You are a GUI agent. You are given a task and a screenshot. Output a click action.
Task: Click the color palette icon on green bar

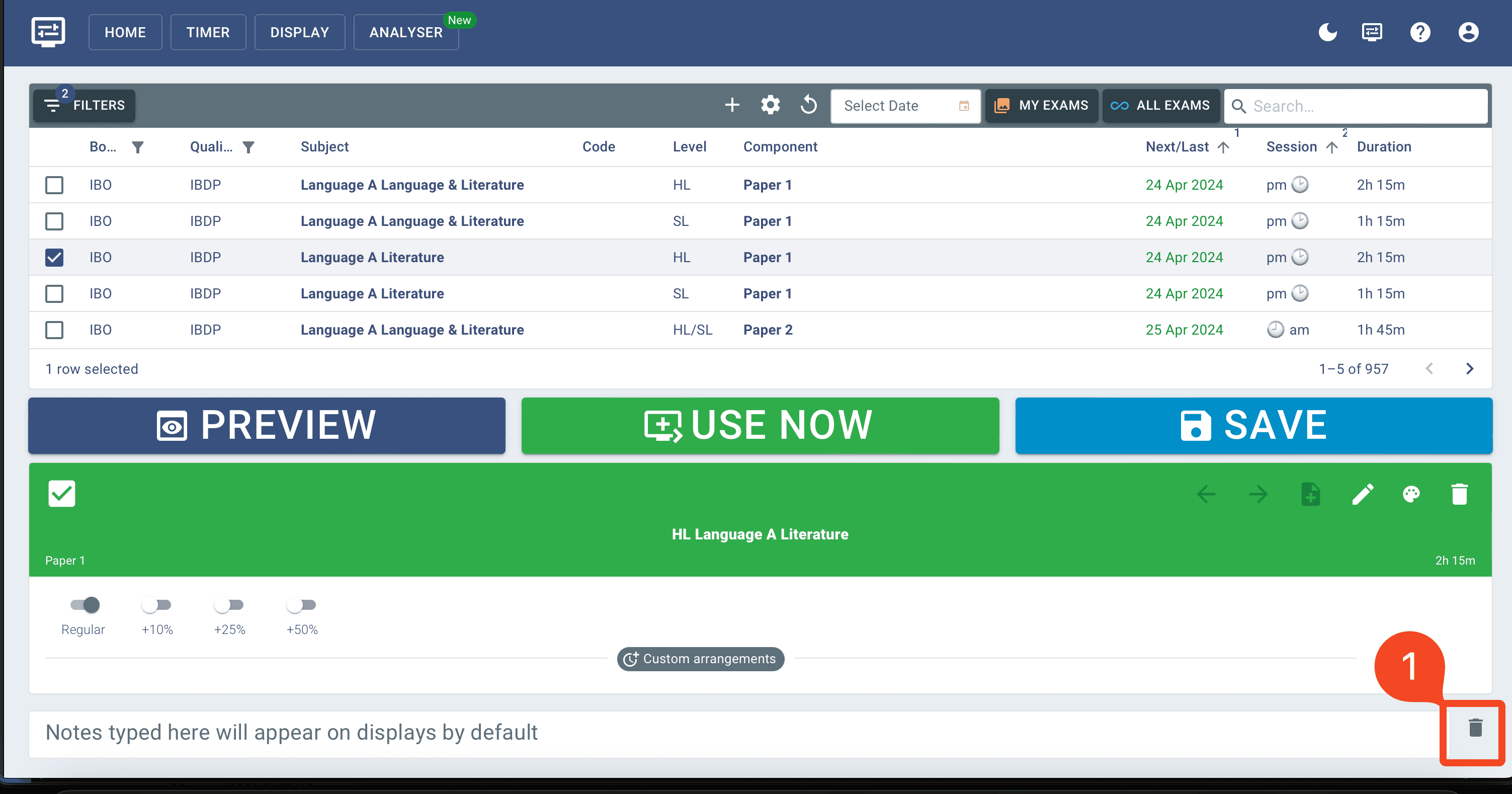[x=1411, y=494]
